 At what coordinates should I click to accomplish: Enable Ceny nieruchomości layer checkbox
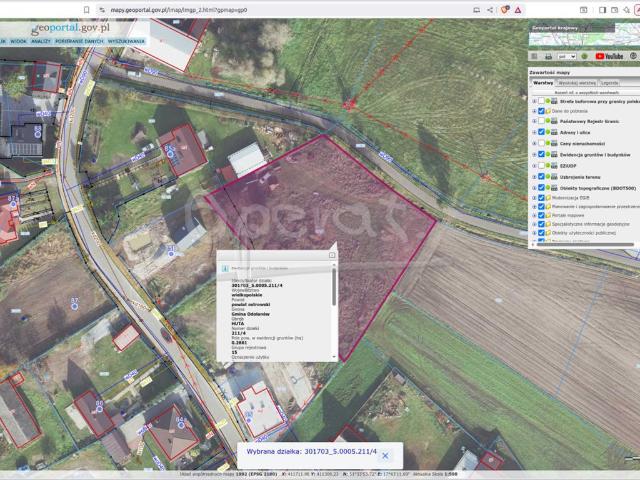point(541,143)
